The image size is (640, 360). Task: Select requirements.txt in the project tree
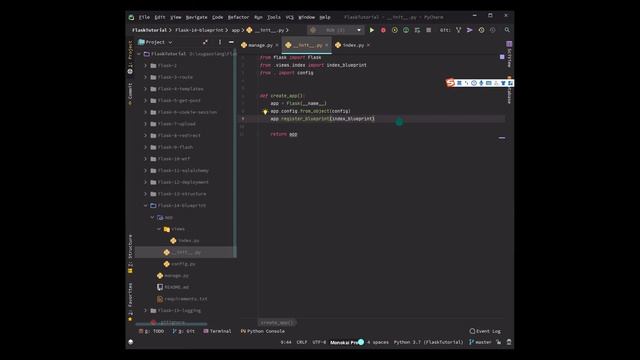(186, 299)
